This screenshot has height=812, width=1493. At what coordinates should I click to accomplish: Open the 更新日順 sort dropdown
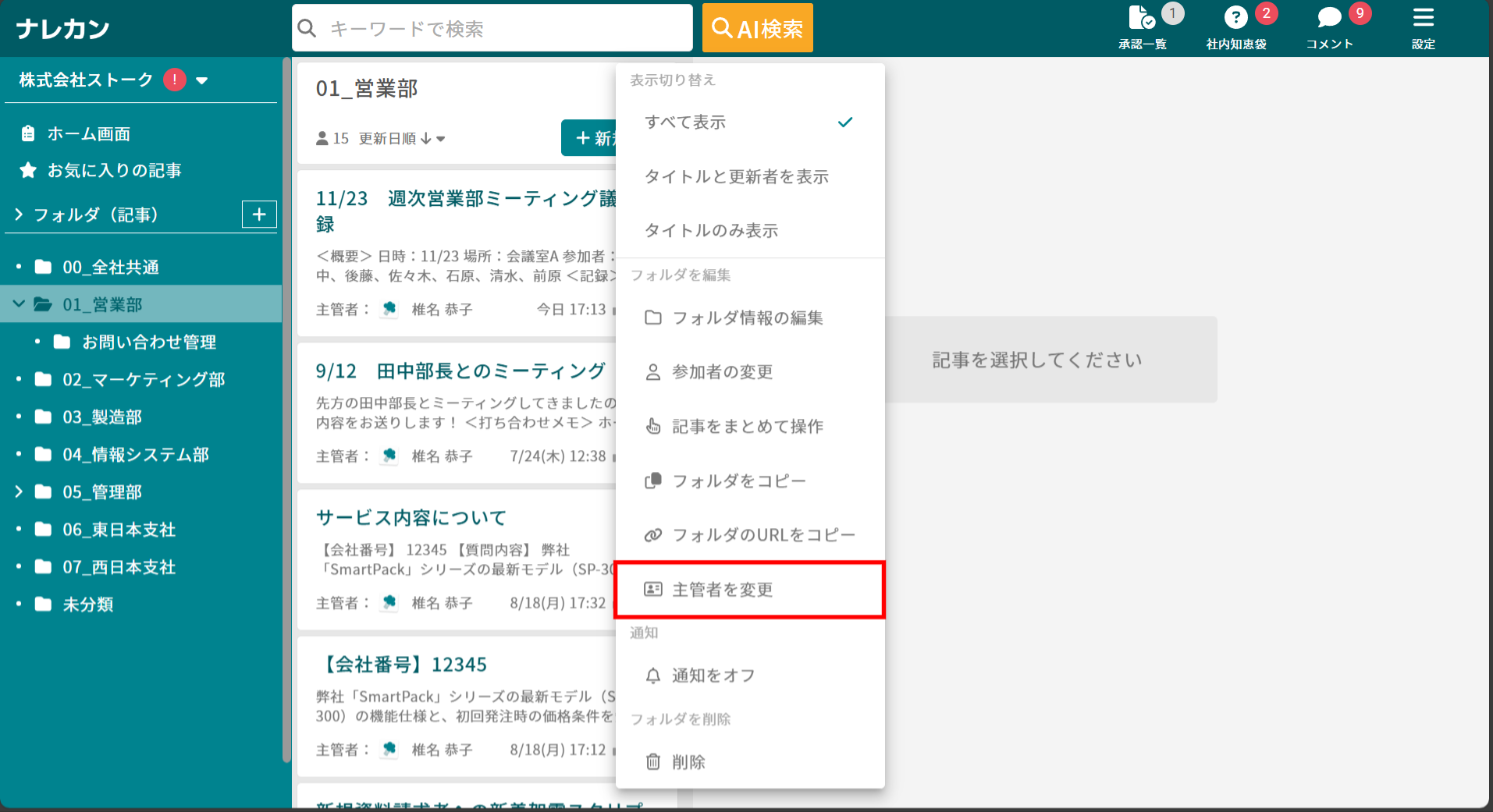[401, 139]
